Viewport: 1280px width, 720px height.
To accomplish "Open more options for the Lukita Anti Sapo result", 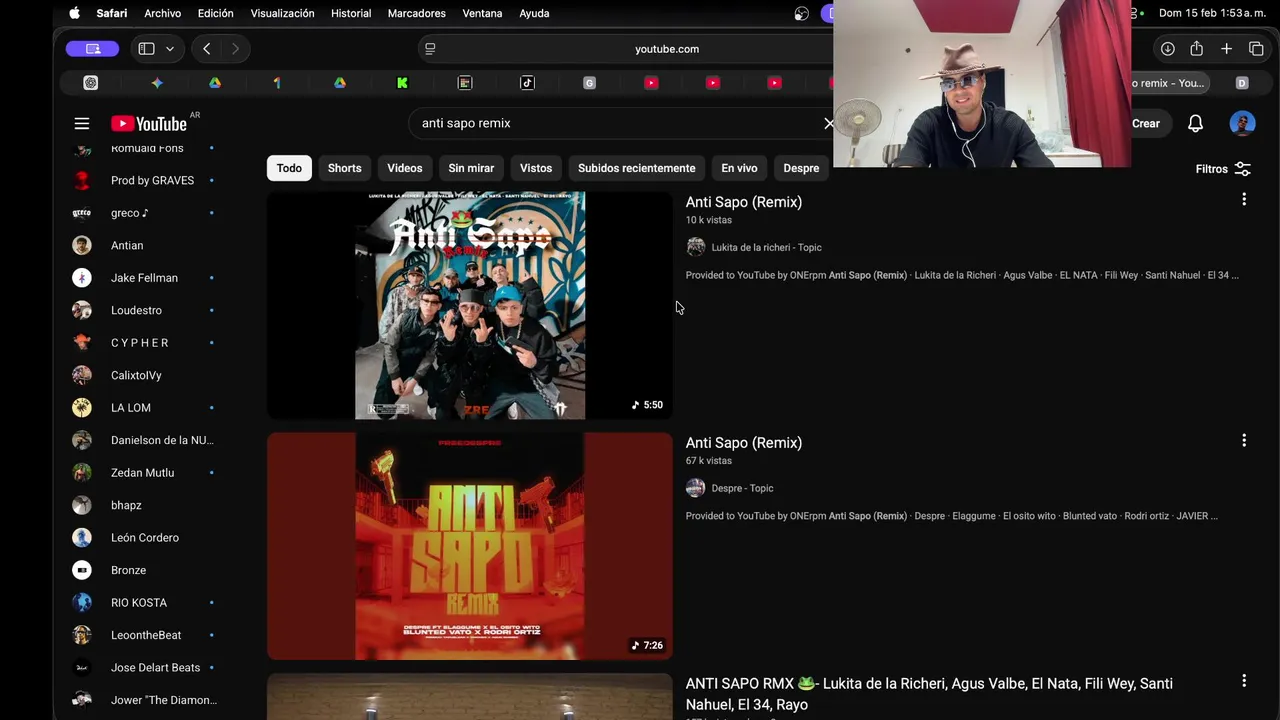I will tap(1244, 199).
